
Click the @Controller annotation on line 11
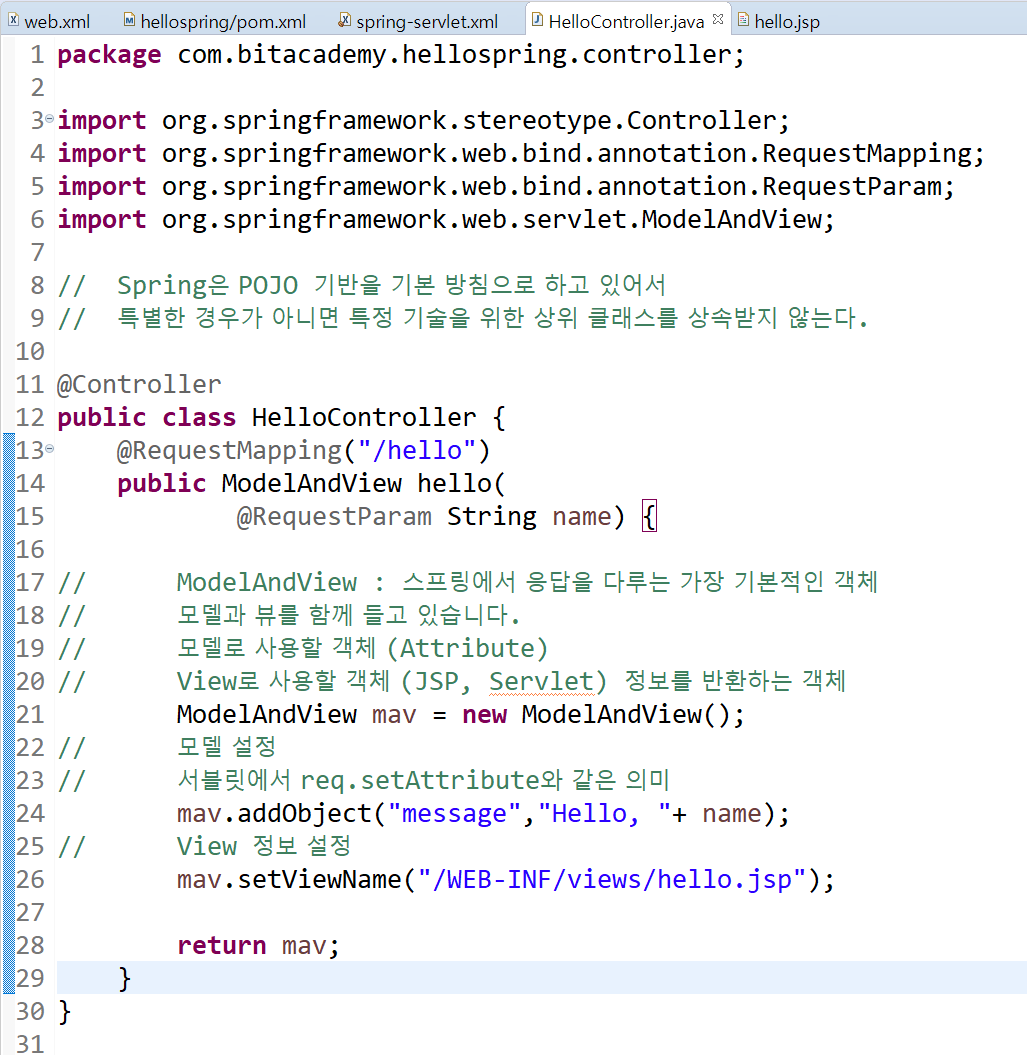click(139, 384)
